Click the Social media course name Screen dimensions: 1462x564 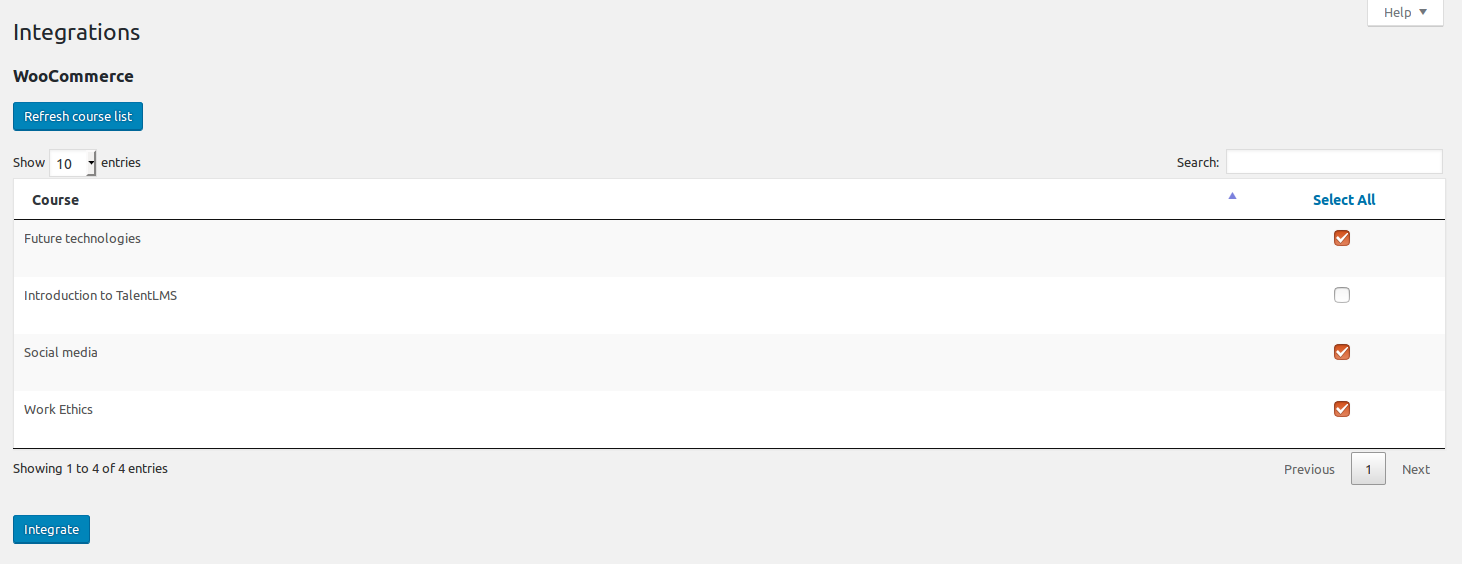(61, 353)
